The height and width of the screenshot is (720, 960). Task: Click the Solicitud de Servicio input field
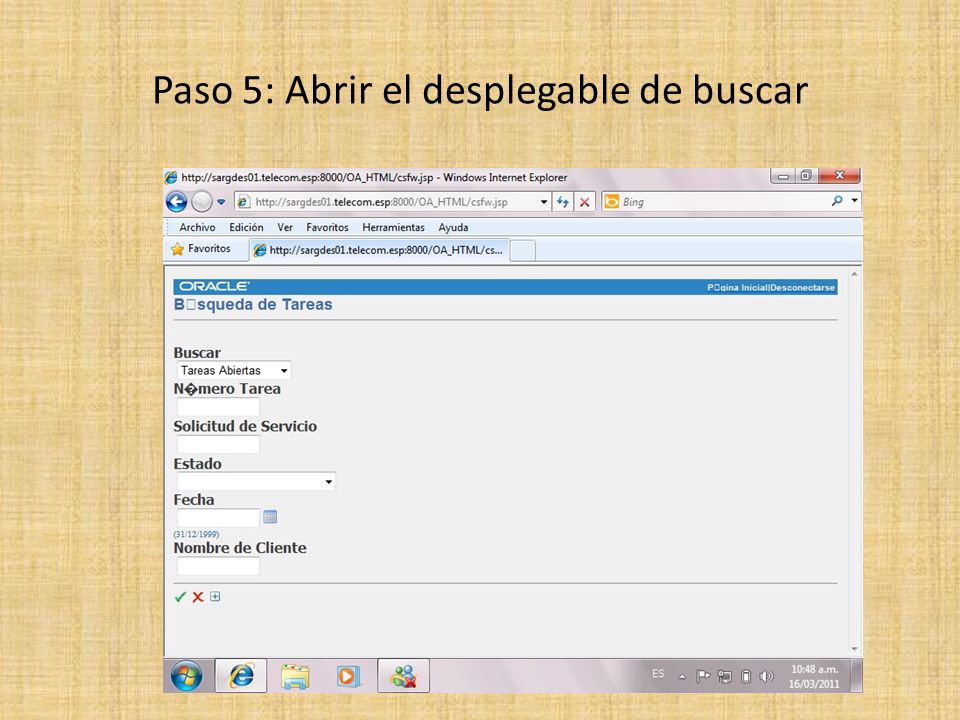pyautogui.click(x=218, y=444)
